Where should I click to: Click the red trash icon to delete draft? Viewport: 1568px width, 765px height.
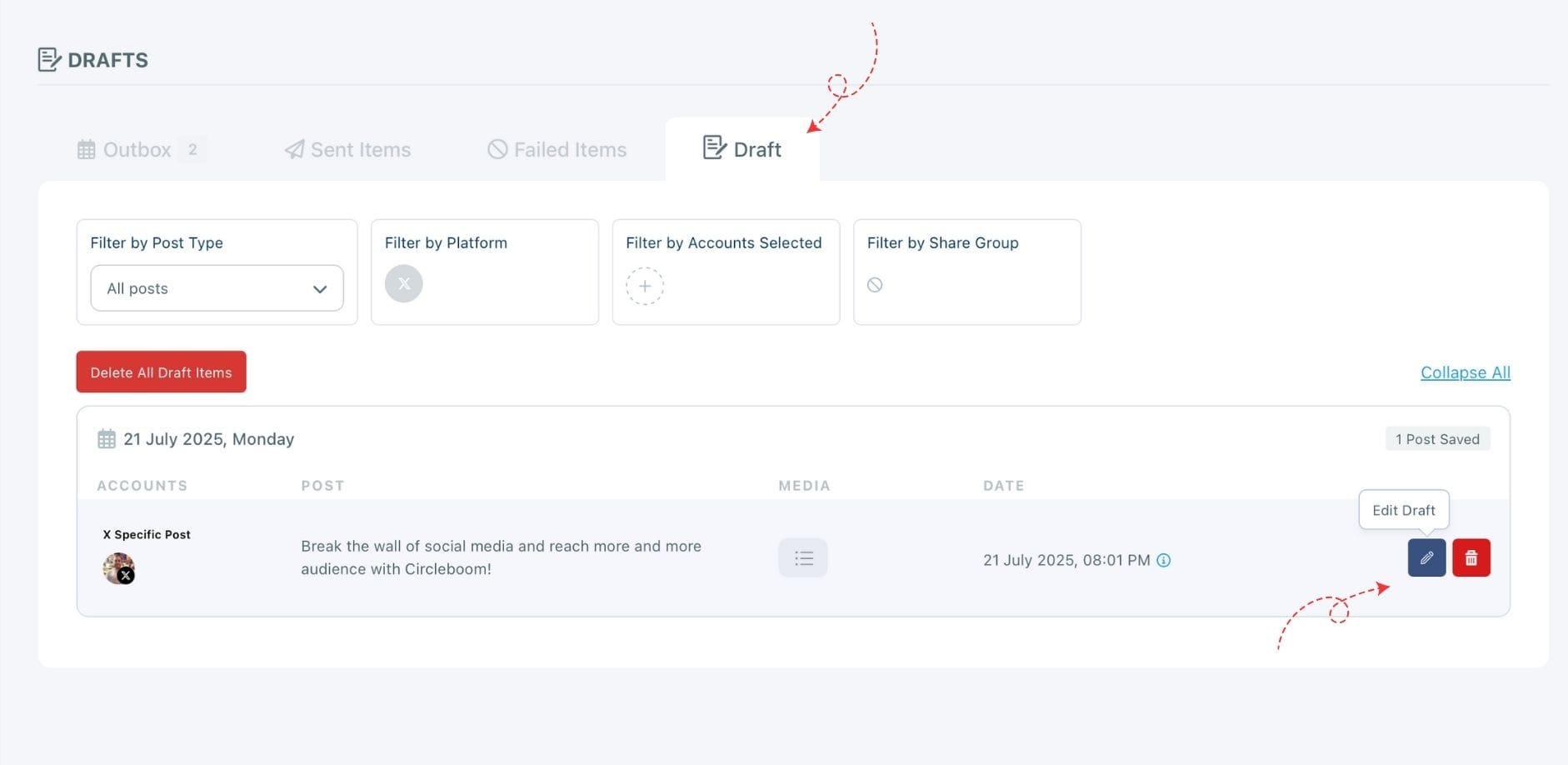point(1471,557)
